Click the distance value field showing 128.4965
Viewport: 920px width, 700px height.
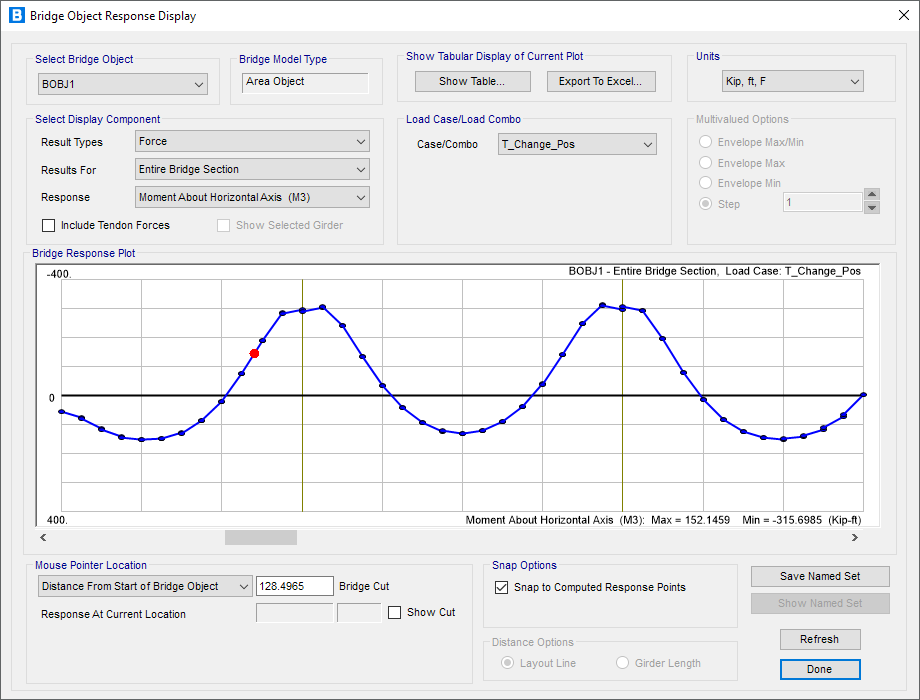[x=294, y=586]
